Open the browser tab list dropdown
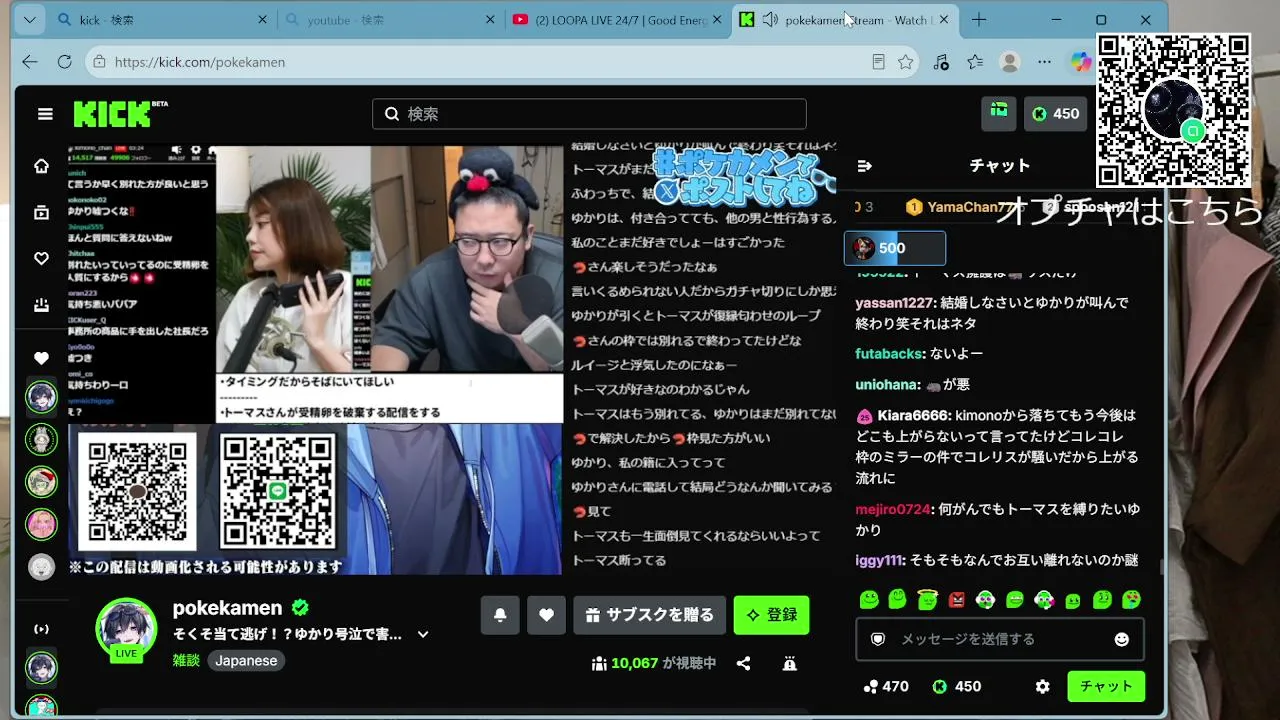 click(30, 20)
